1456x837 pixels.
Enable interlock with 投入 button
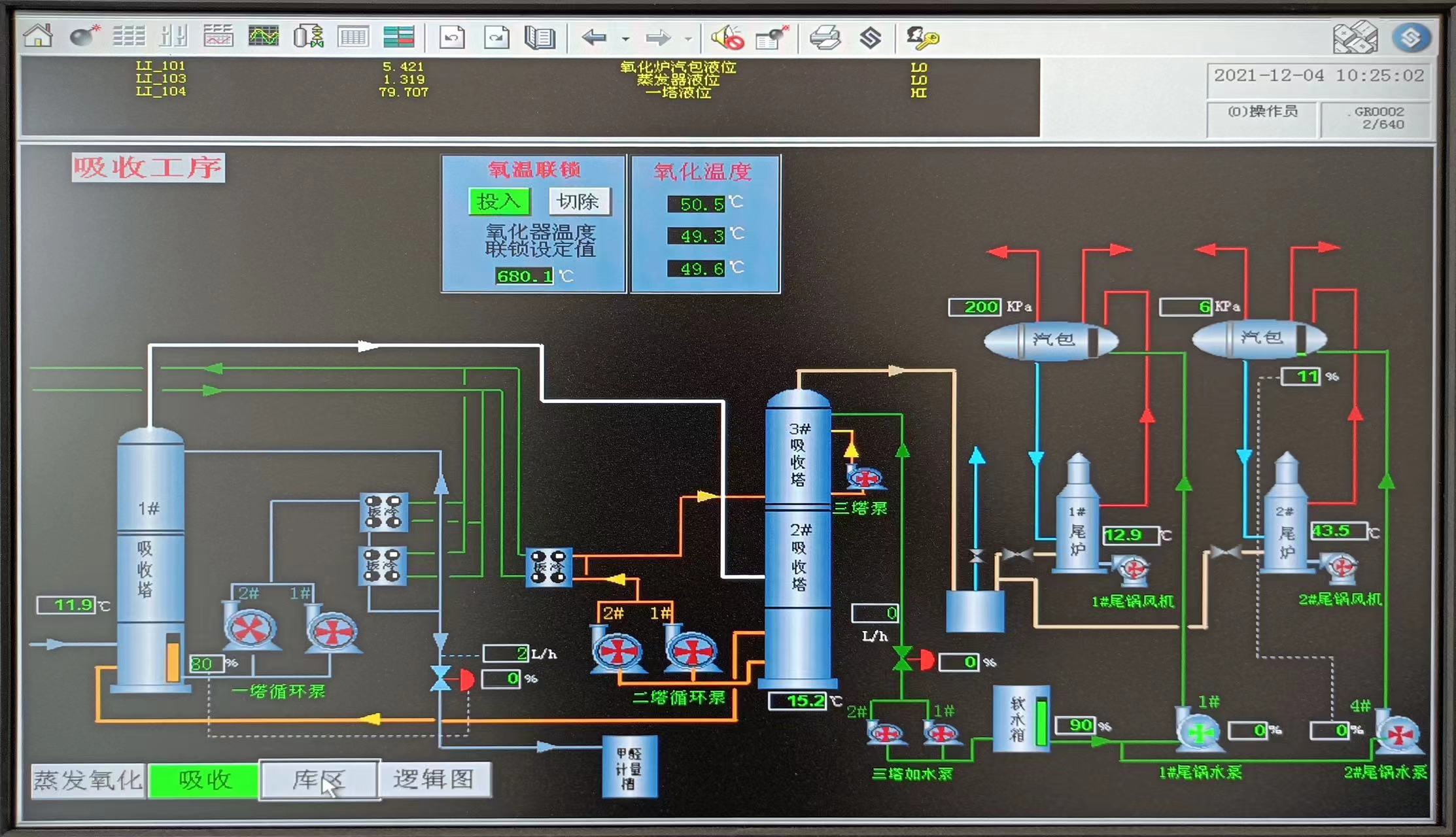(x=499, y=201)
